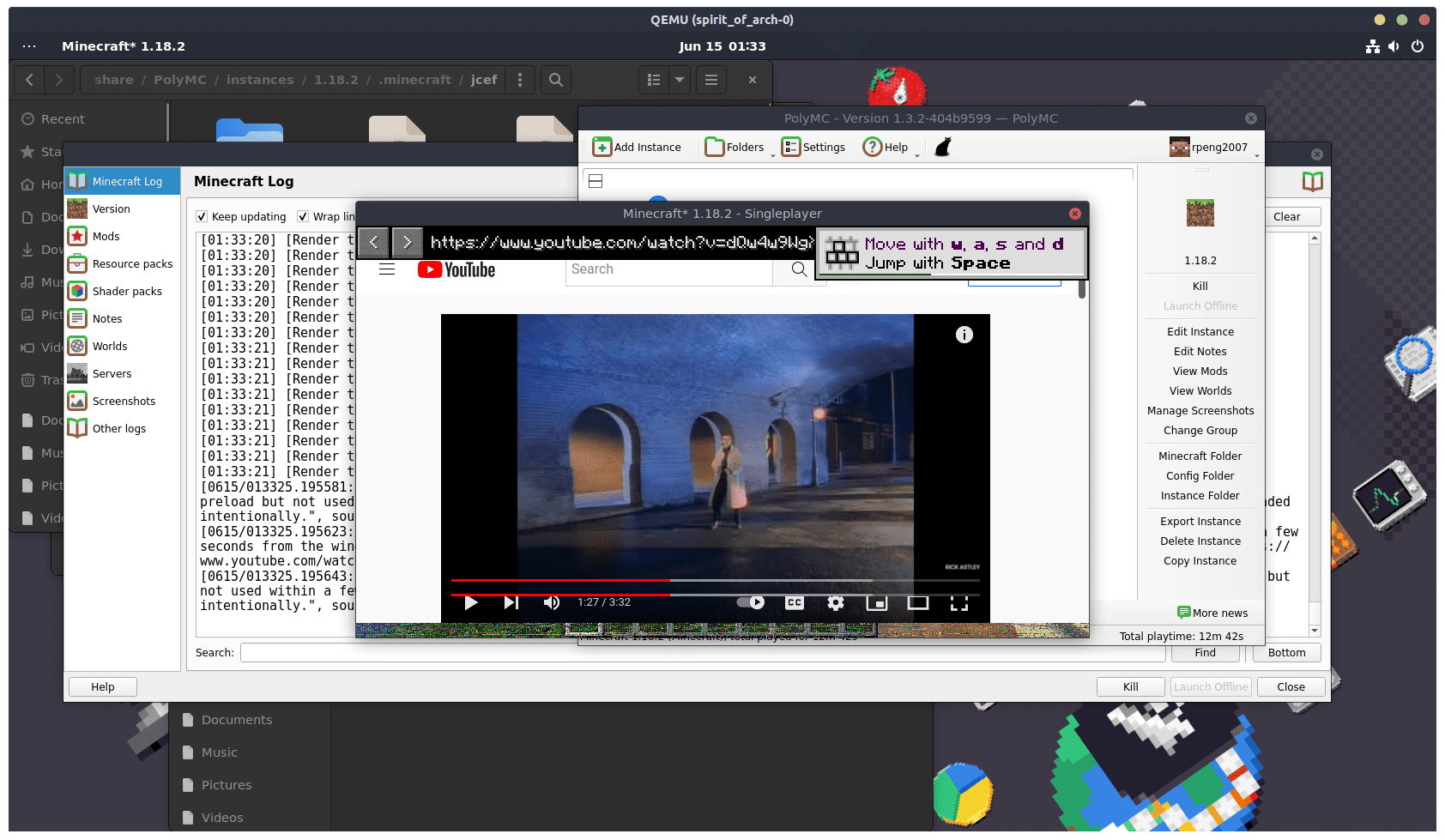
Task: Open the YouTube hamburger menu
Action: click(387, 269)
